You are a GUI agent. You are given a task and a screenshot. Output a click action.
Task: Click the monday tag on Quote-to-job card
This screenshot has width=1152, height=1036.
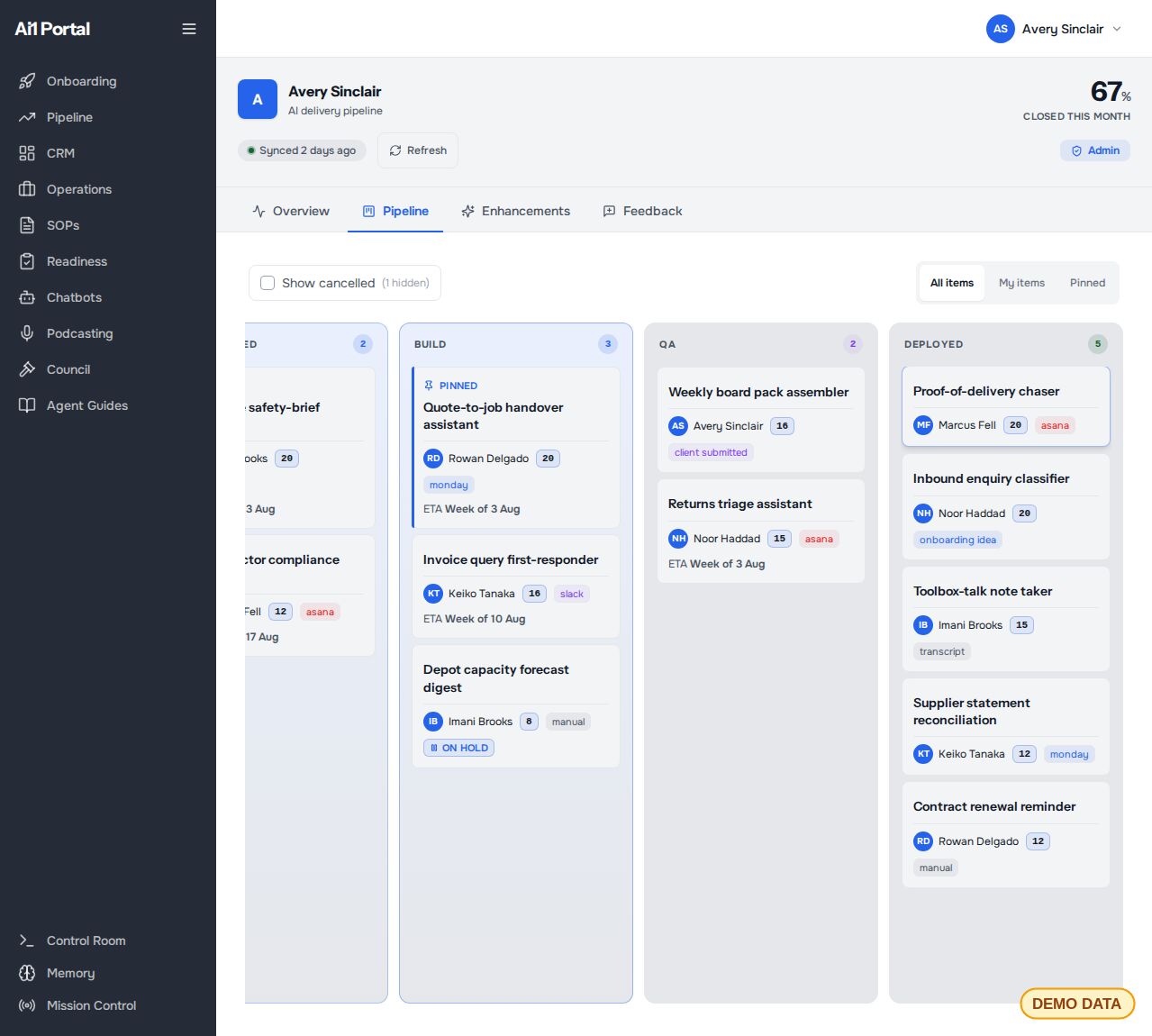tap(449, 485)
